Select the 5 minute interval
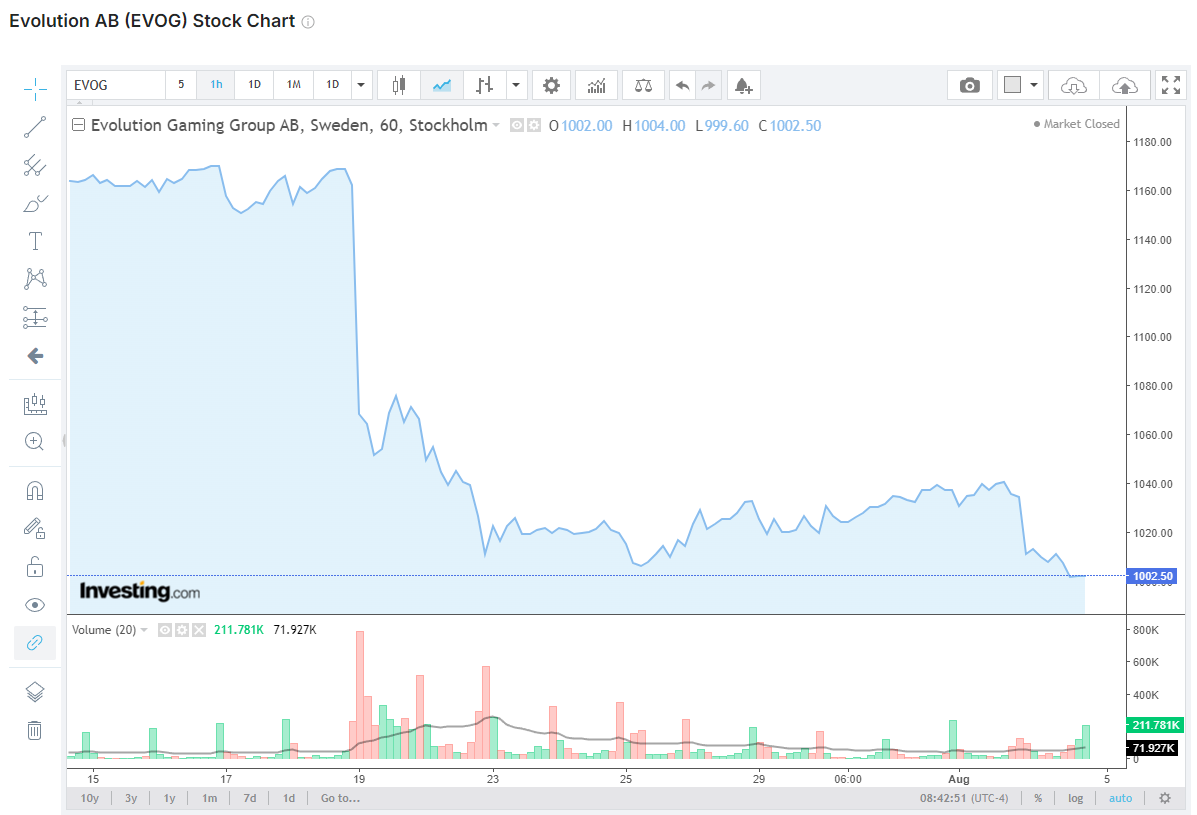Viewport: 1197px width, 815px height. [181, 85]
